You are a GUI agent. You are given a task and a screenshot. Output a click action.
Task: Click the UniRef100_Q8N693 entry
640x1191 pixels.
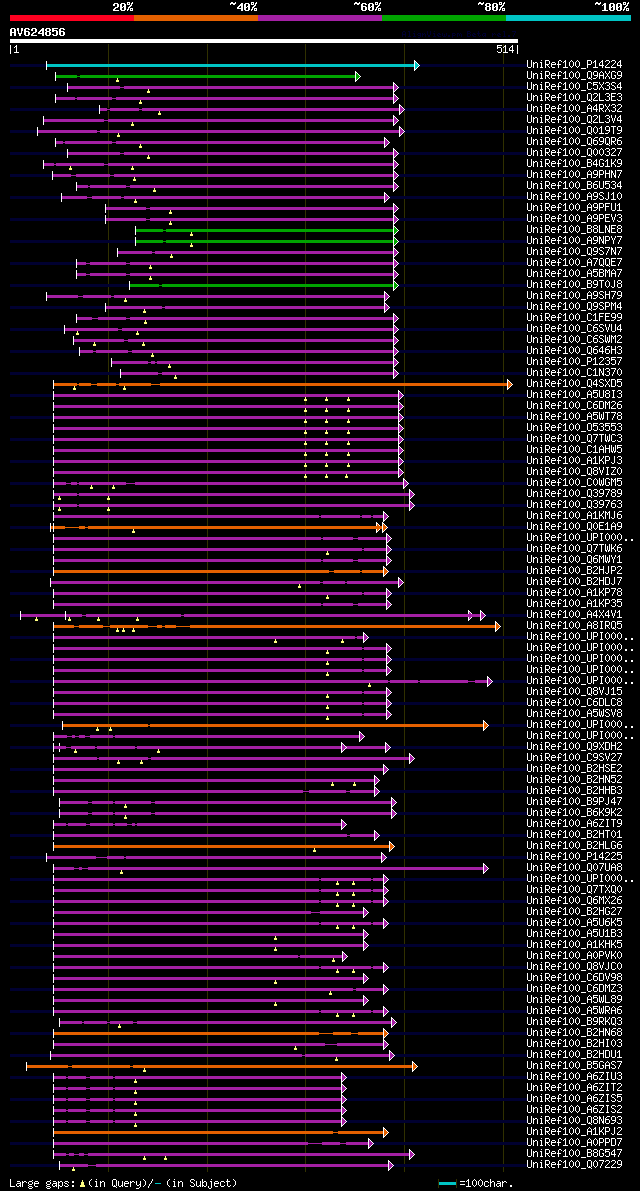tap(574, 1121)
